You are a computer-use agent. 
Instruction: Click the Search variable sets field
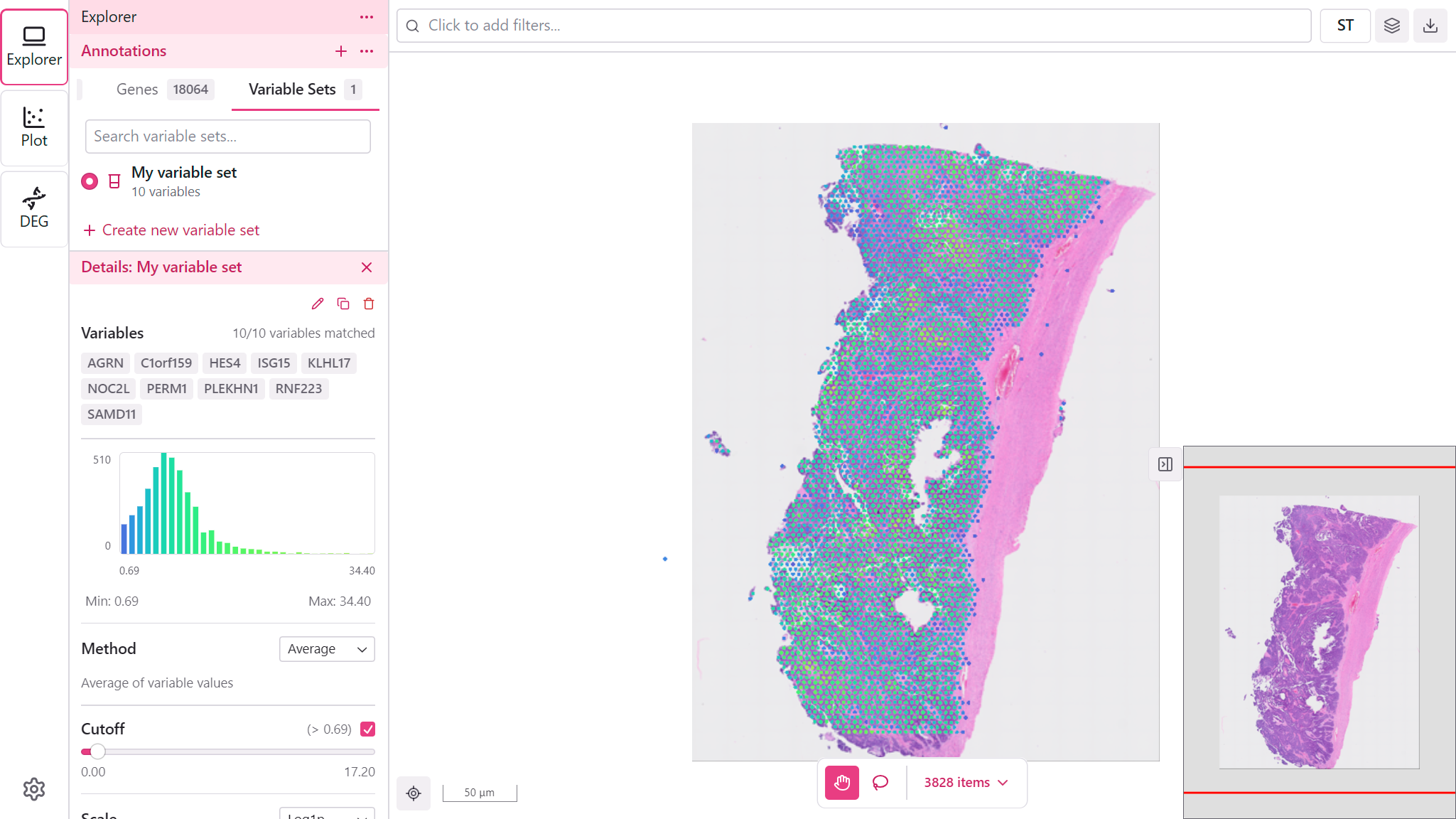(x=227, y=136)
